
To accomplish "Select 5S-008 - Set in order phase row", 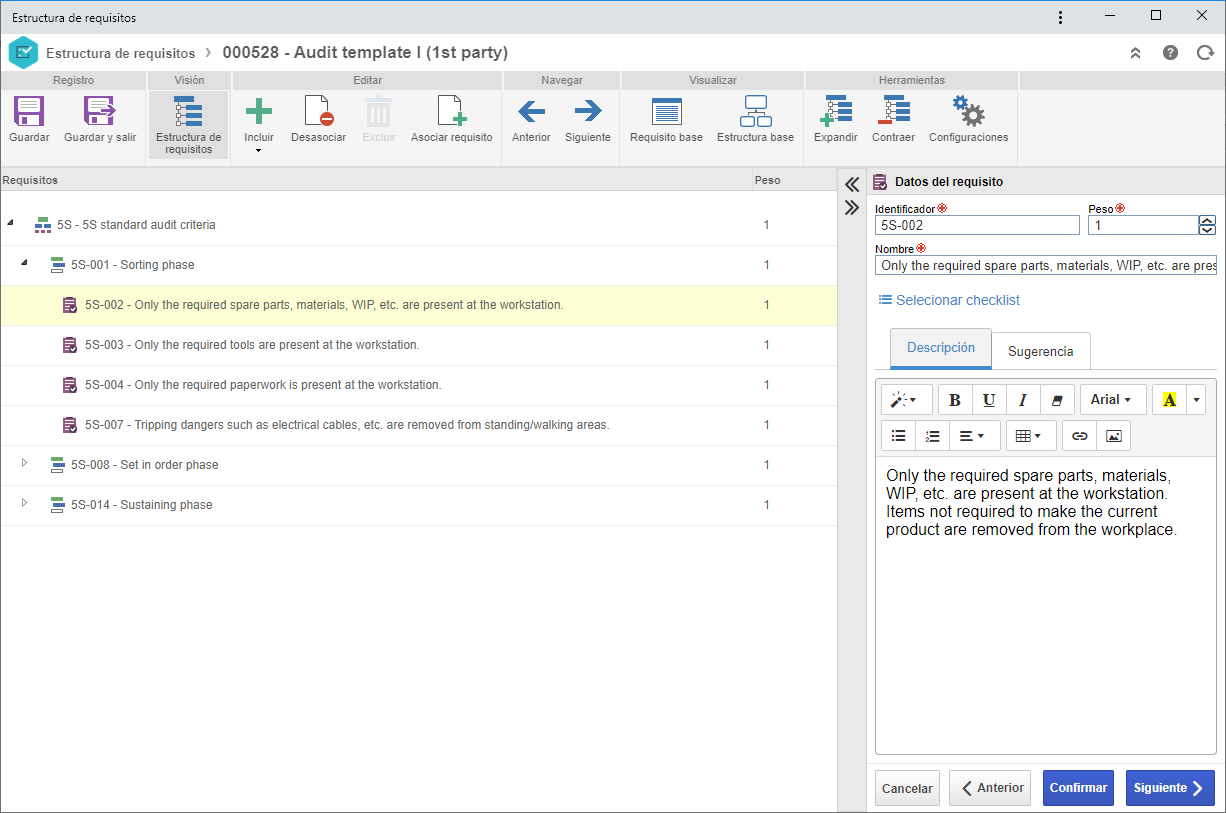I will (418, 465).
